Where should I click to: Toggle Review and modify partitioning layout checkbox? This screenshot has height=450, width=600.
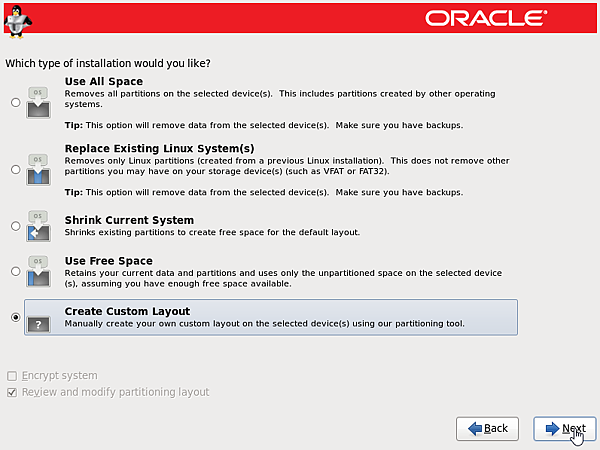coord(12,392)
